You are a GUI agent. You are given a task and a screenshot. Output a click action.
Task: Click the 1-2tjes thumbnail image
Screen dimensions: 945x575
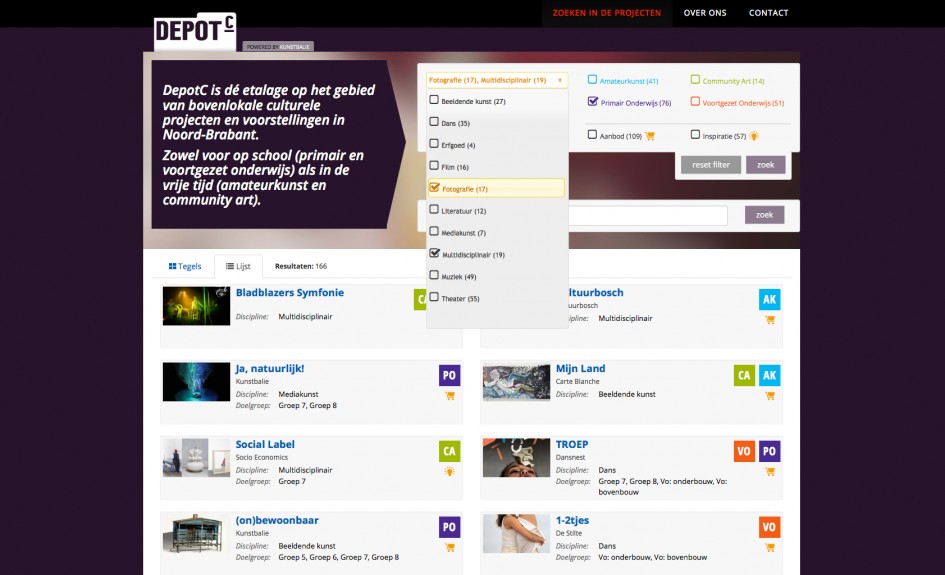pyautogui.click(x=516, y=533)
